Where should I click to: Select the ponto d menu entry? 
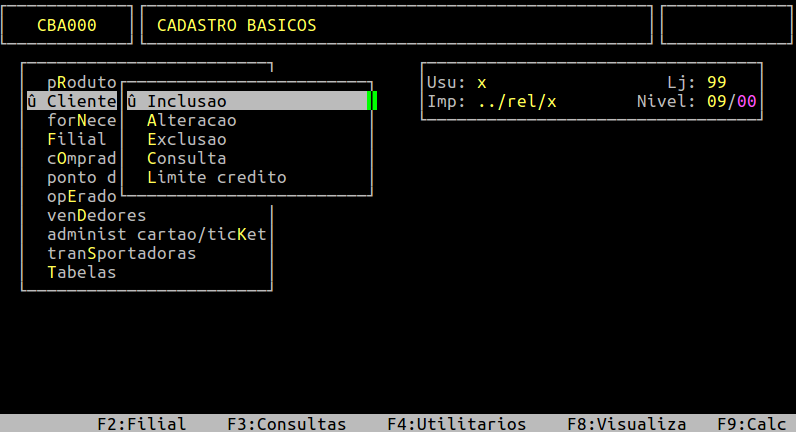(82, 177)
